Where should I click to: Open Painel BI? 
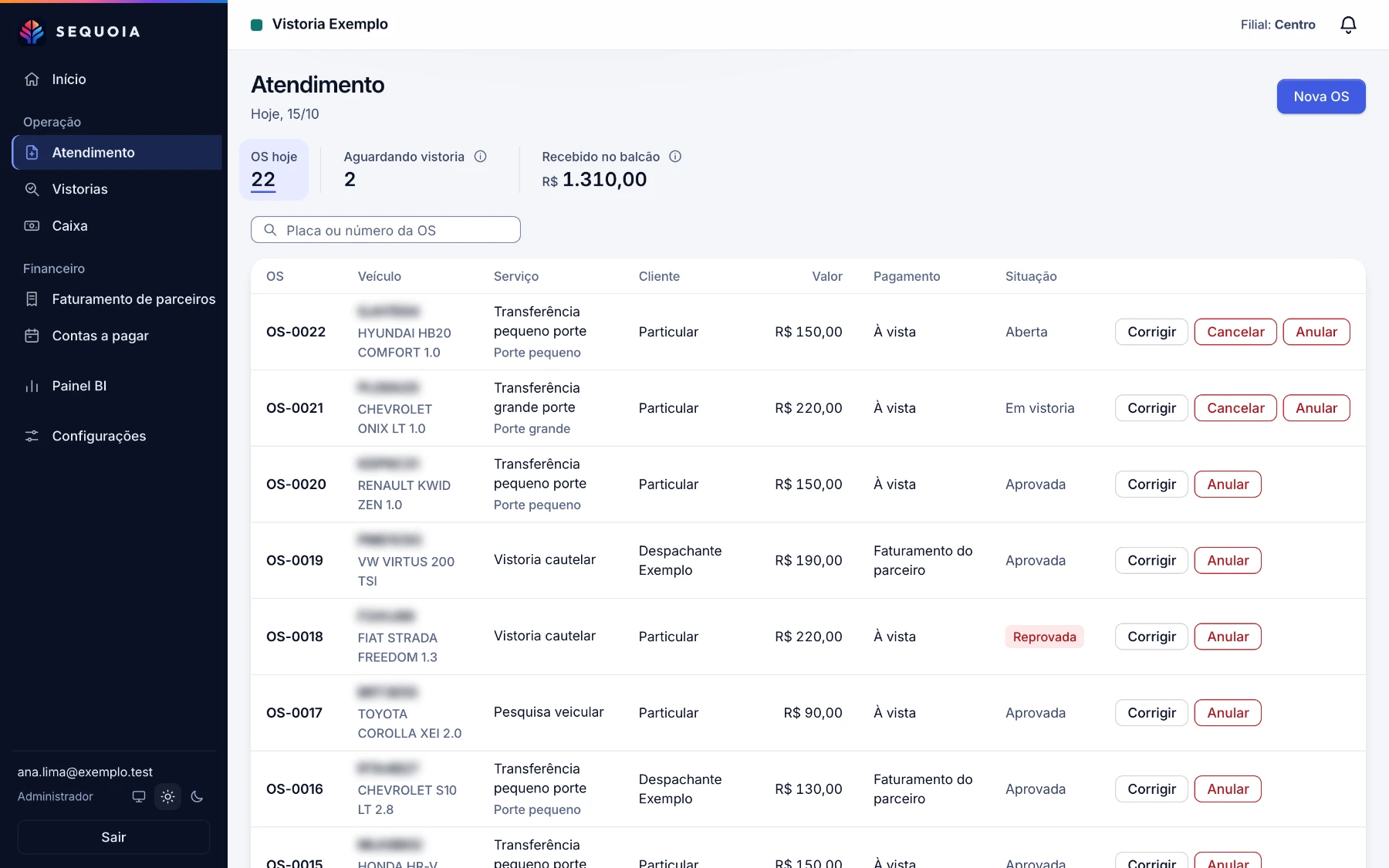[117, 386]
